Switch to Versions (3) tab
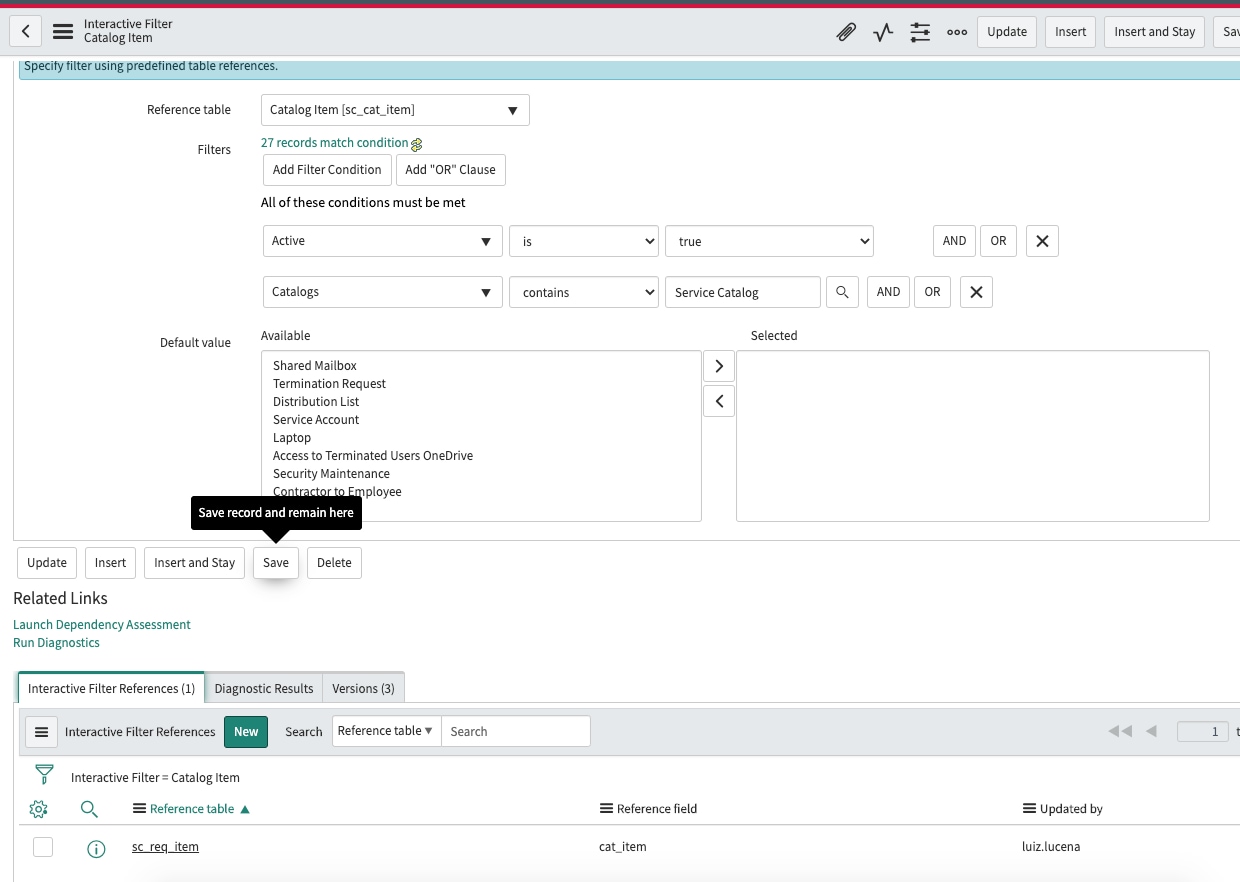The image size is (1240, 882). click(363, 688)
